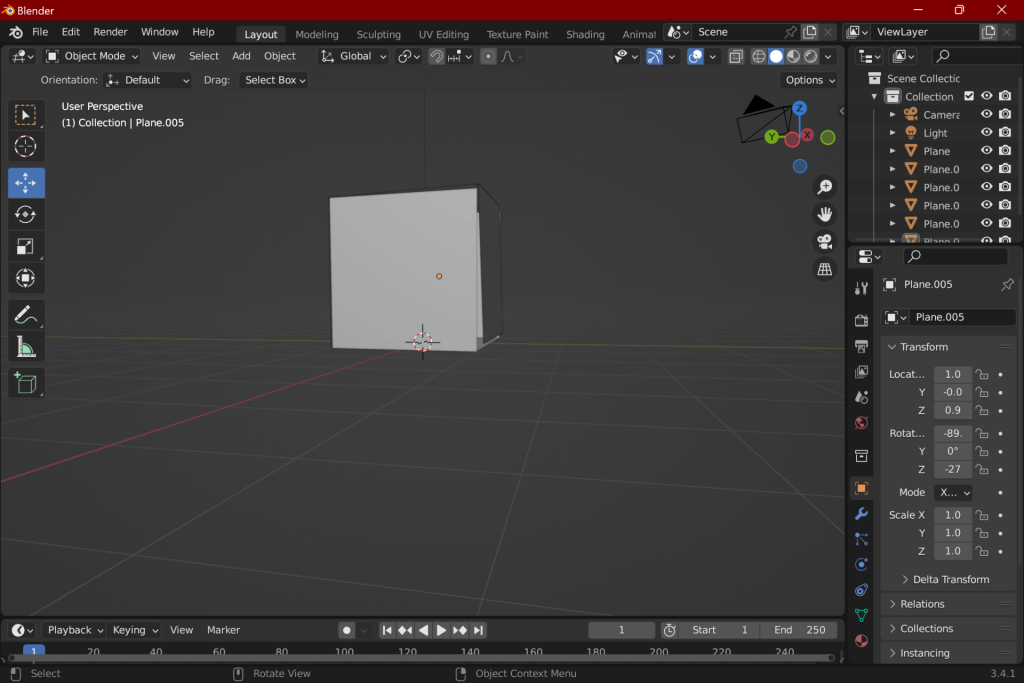
Task: Open the Modifiers properties tab
Action: (x=861, y=514)
